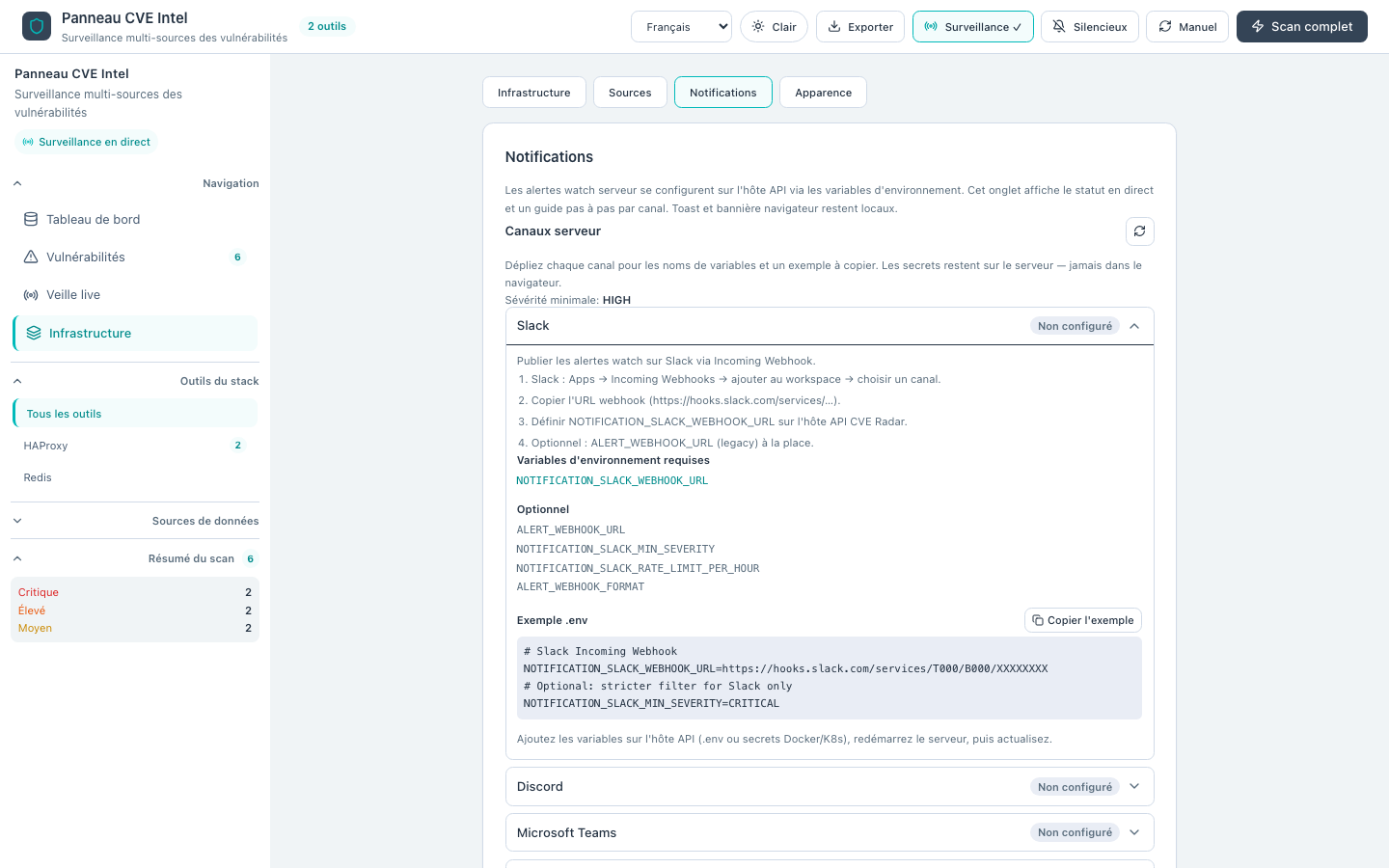1389x868 pixels.
Task: Switch to the Infrastructure tab
Action: [534, 93]
